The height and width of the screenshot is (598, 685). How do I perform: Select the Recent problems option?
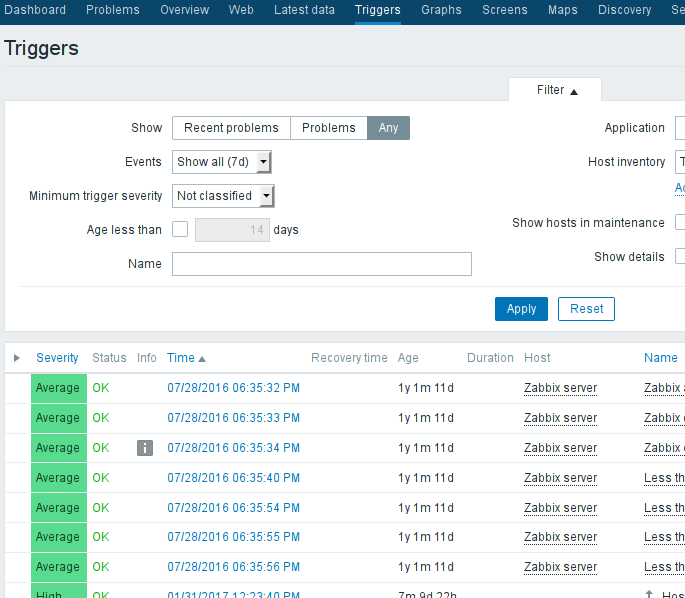(231, 128)
